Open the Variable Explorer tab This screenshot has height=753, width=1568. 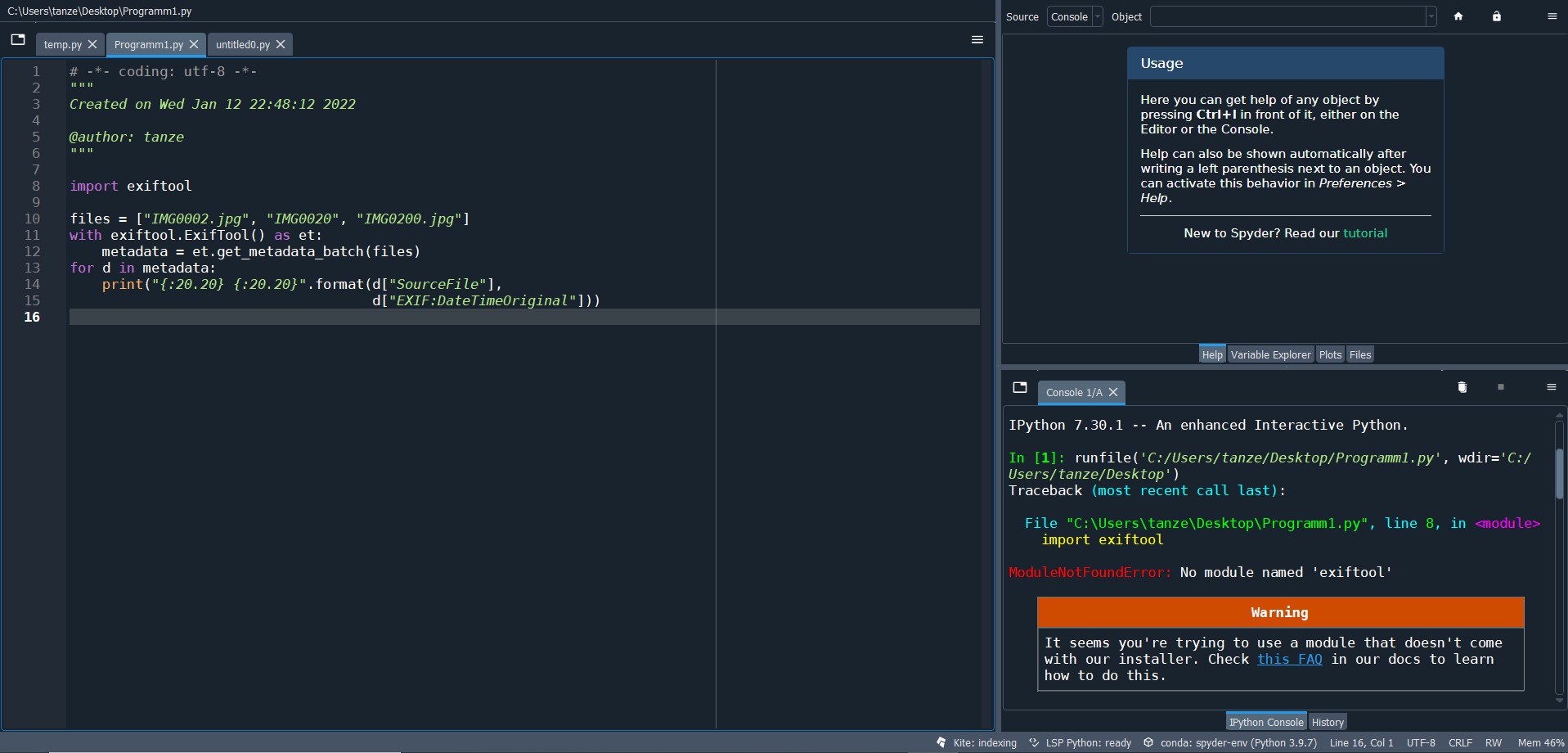click(1271, 354)
